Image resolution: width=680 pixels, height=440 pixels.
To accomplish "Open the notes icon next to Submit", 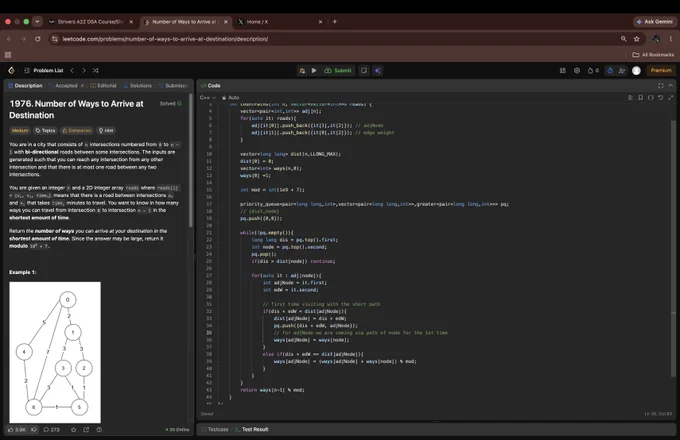I will coord(364,70).
